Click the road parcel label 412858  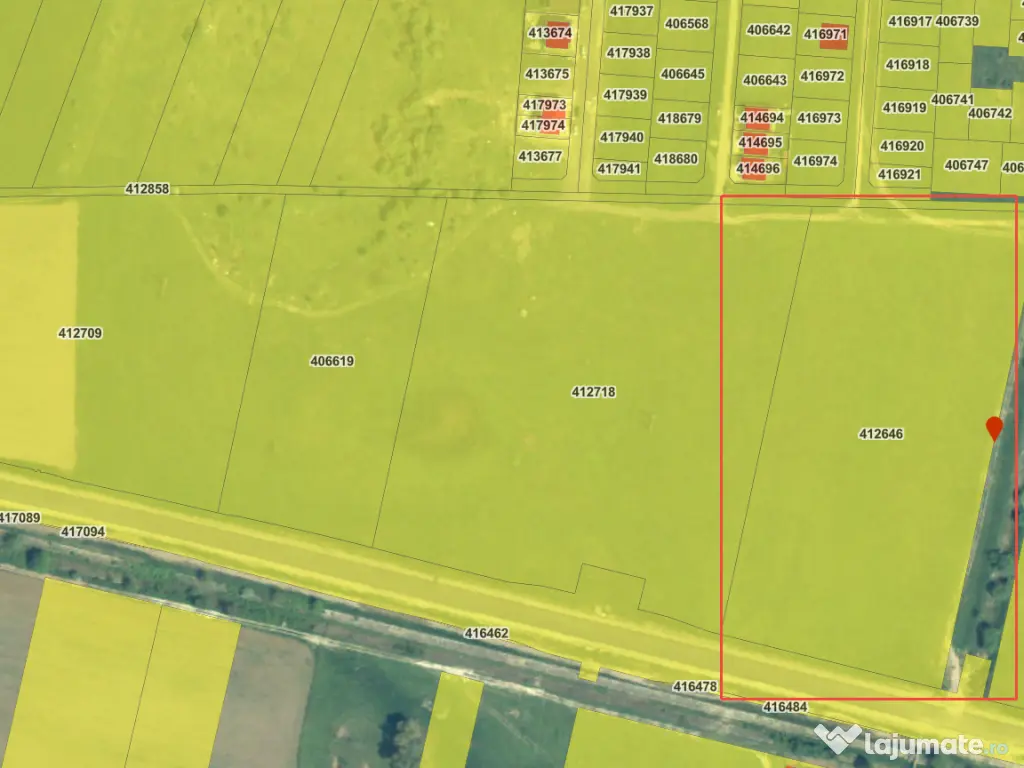pyautogui.click(x=147, y=188)
